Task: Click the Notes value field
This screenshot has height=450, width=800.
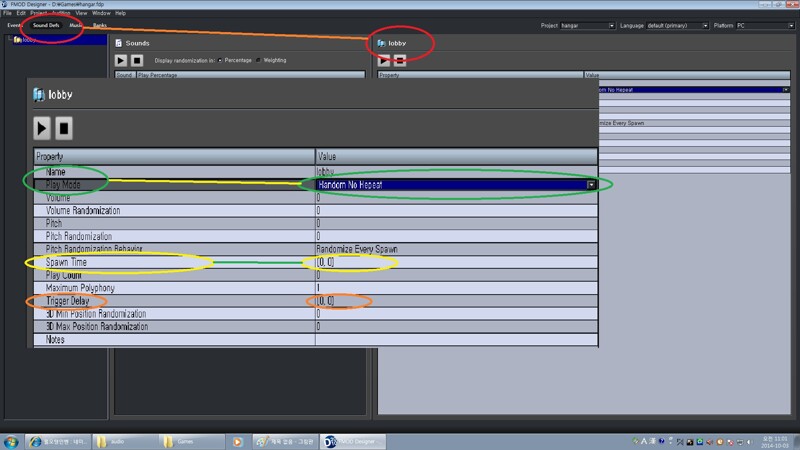Action: [457, 339]
